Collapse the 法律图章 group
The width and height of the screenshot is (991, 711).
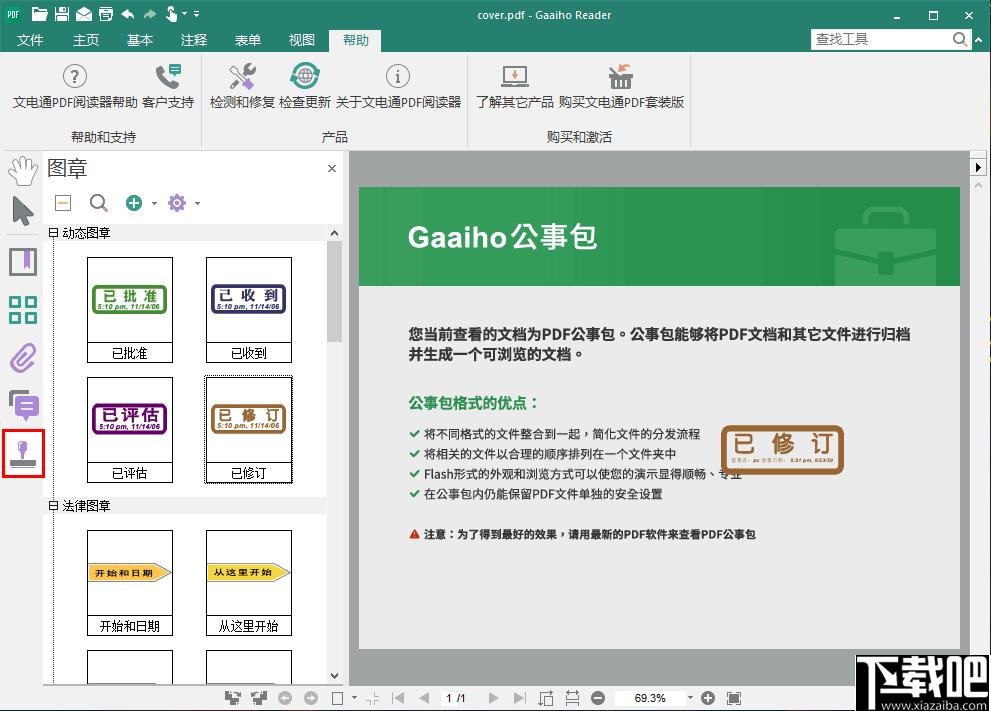pos(54,506)
